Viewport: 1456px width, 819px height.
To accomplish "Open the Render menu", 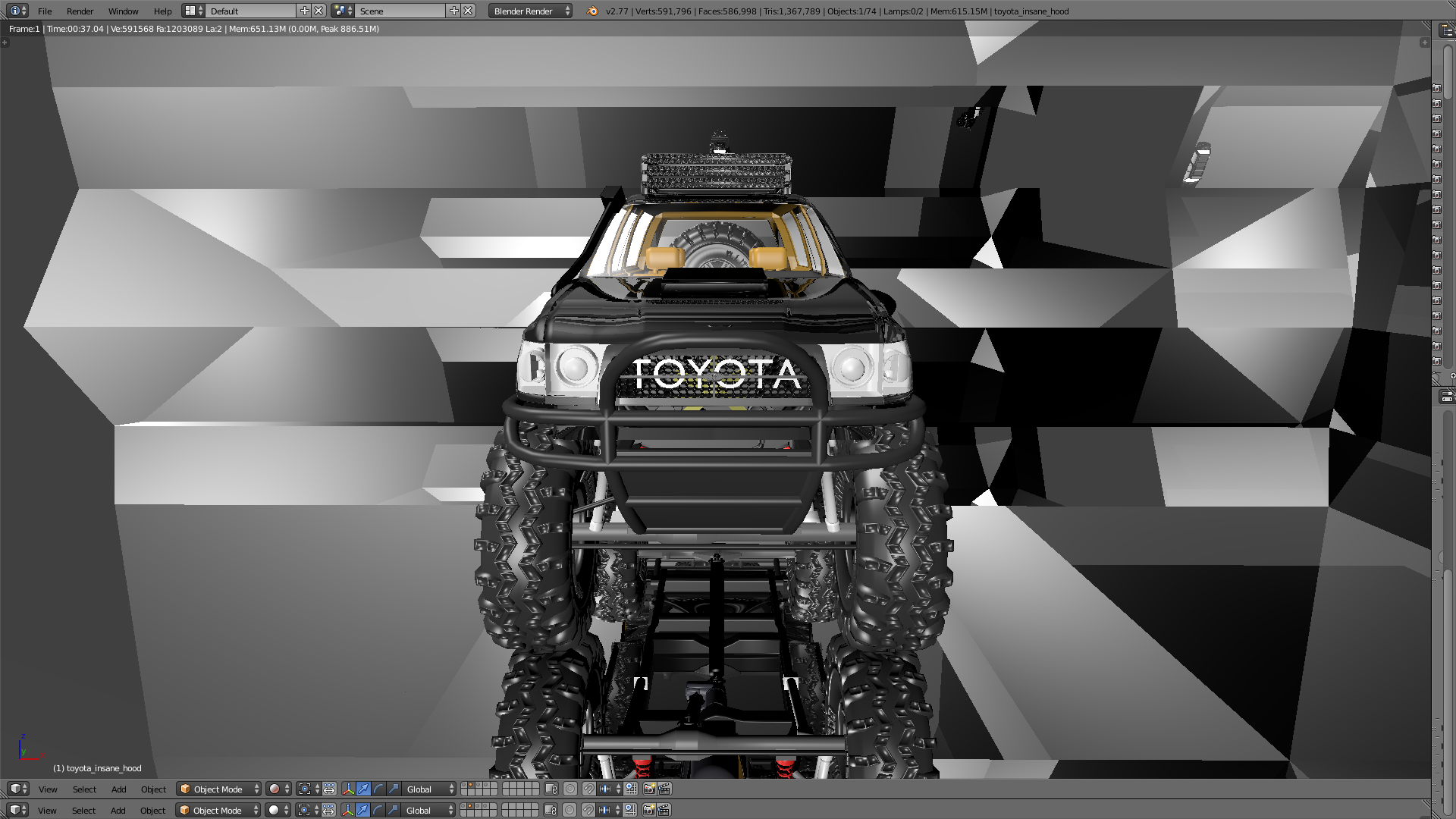I will tap(80, 11).
